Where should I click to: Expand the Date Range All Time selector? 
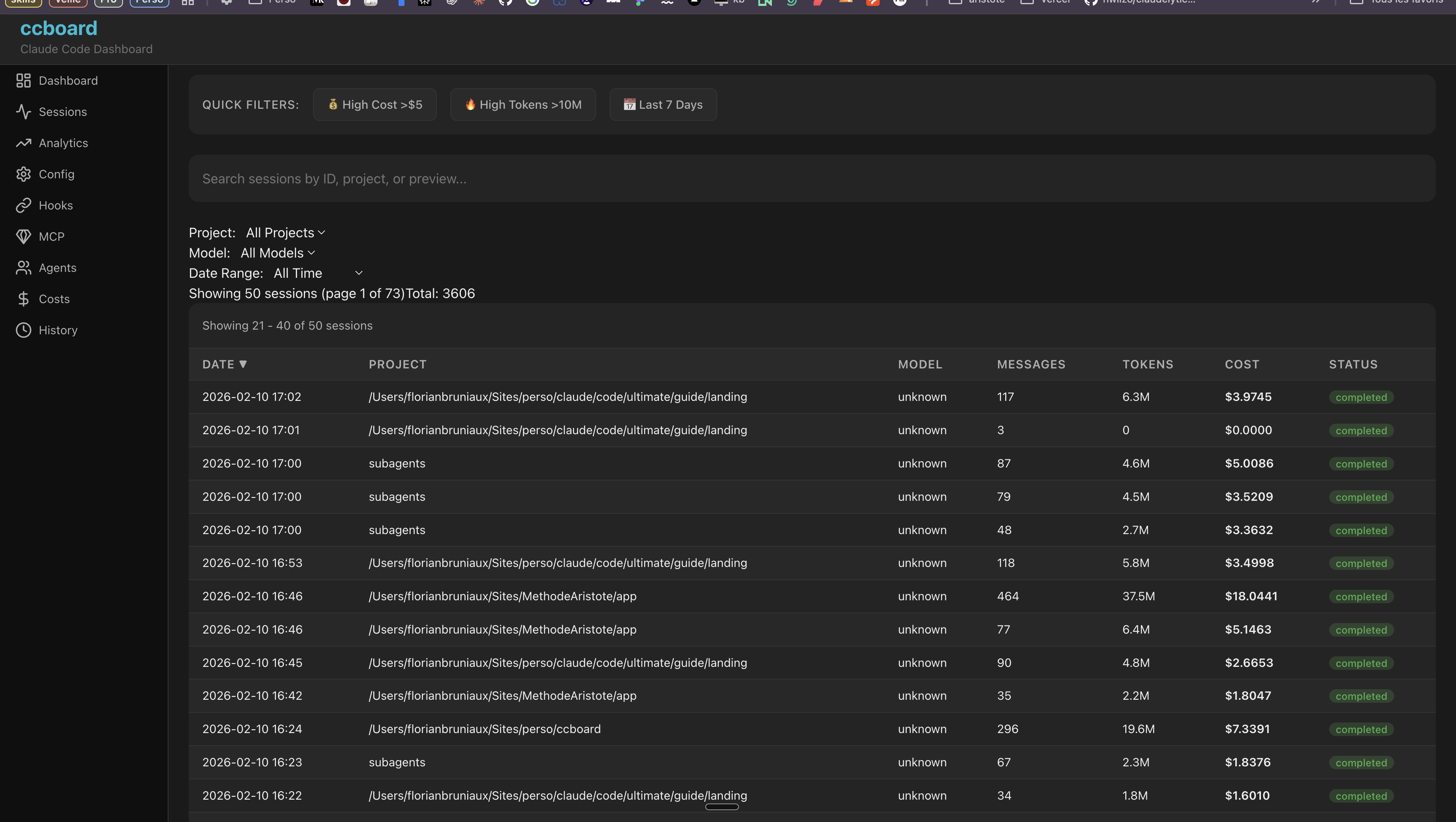click(x=316, y=273)
